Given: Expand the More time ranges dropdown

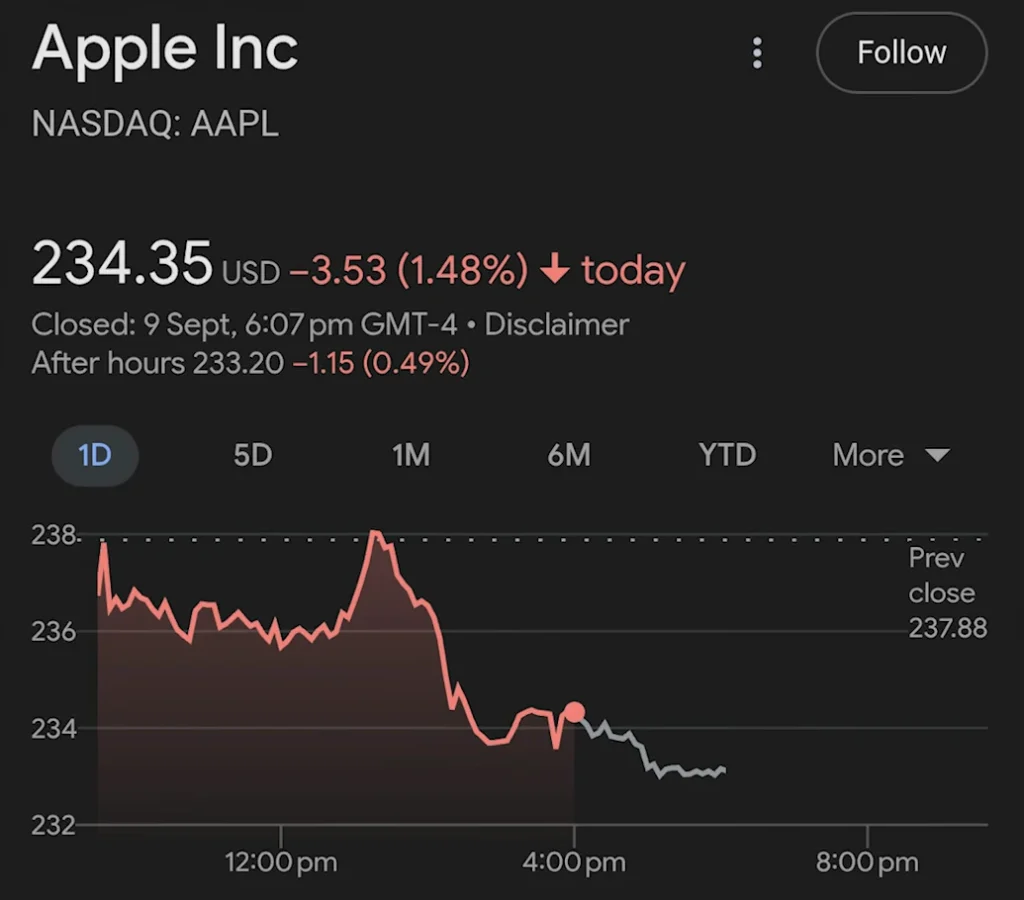Looking at the screenshot, I should 890,455.
